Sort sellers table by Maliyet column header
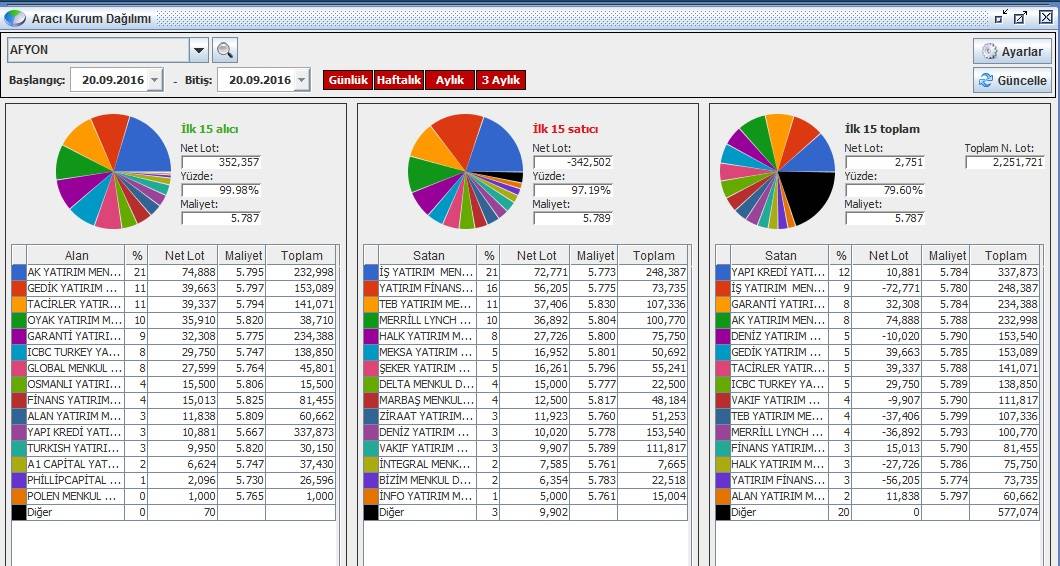 [x=595, y=256]
